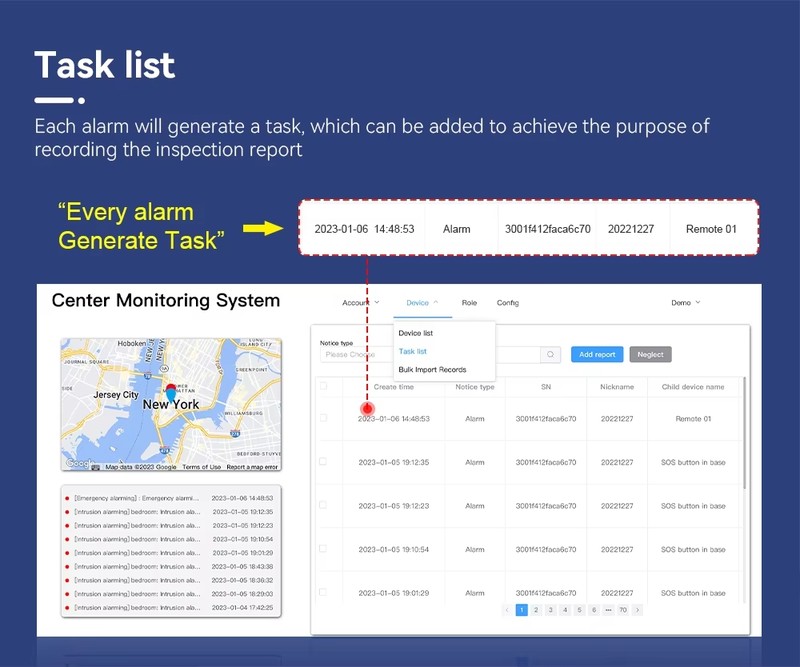Select Bulk Import Records from Device menu
The height and width of the screenshot is (667, 800).
432,370
